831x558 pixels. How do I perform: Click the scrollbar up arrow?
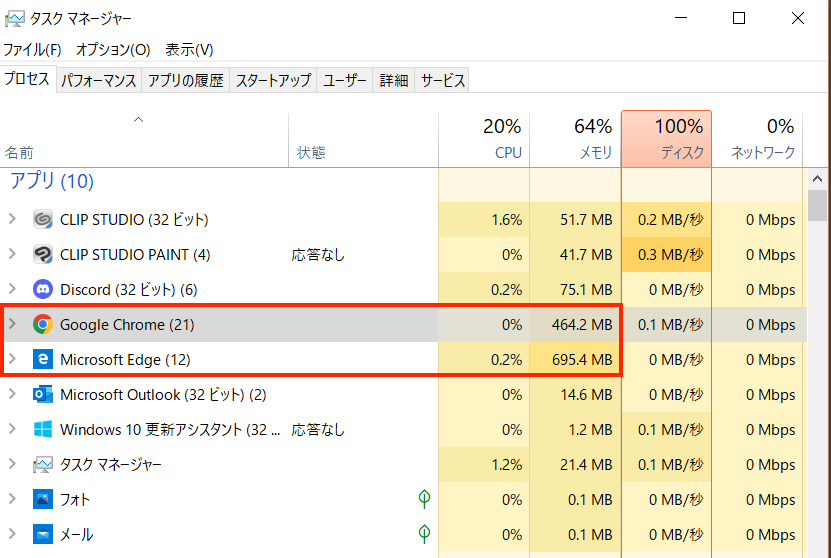pyautogui.click(x=817, y=179)
